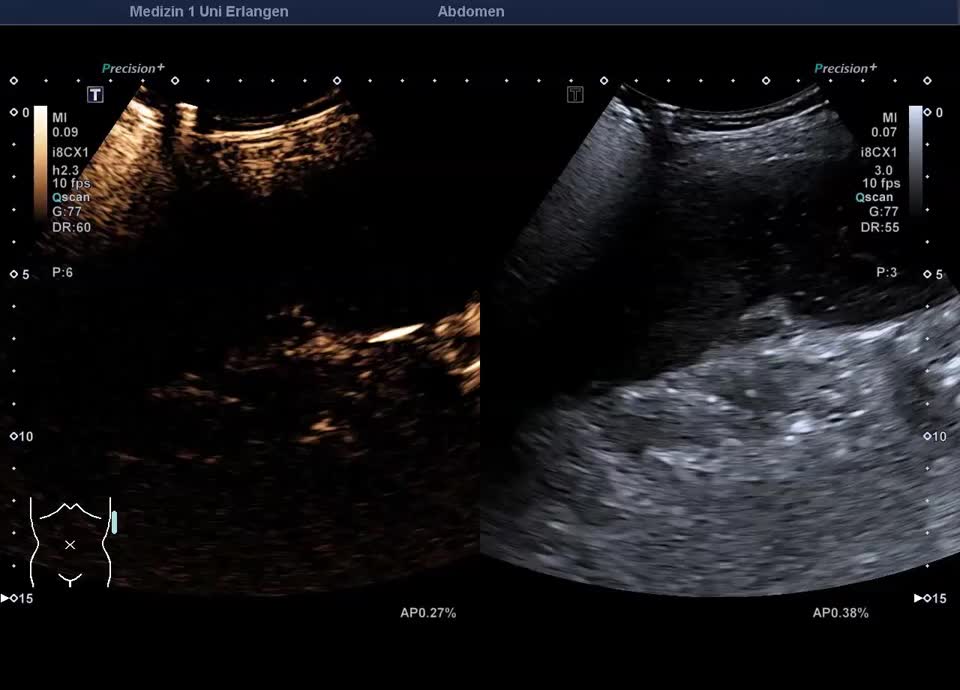
Task: Click the highlighted T marker on contrast image
Action: pyautogui.click(x=95, y=95)
